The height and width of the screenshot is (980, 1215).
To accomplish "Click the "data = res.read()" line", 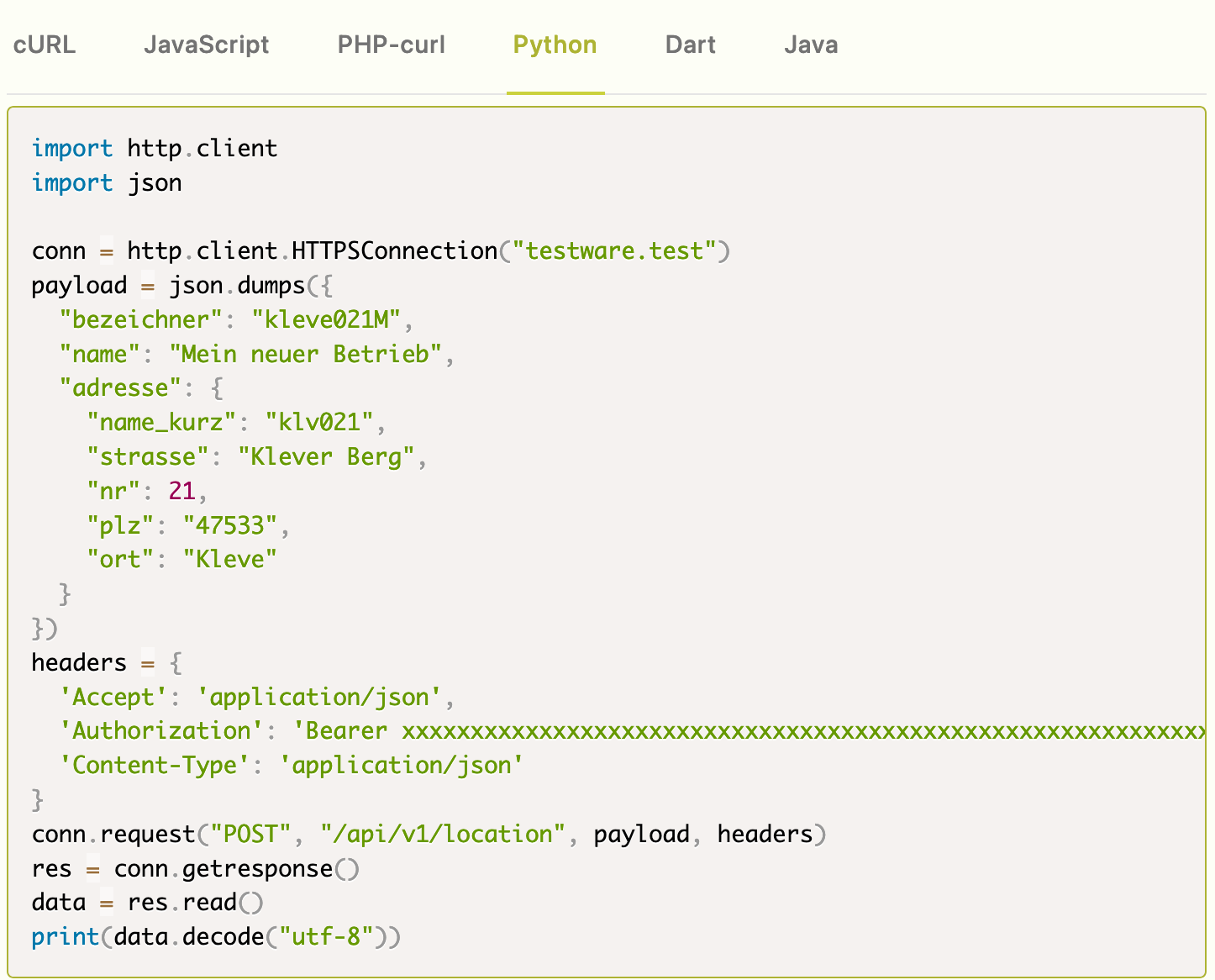I will tap(148, 903).
